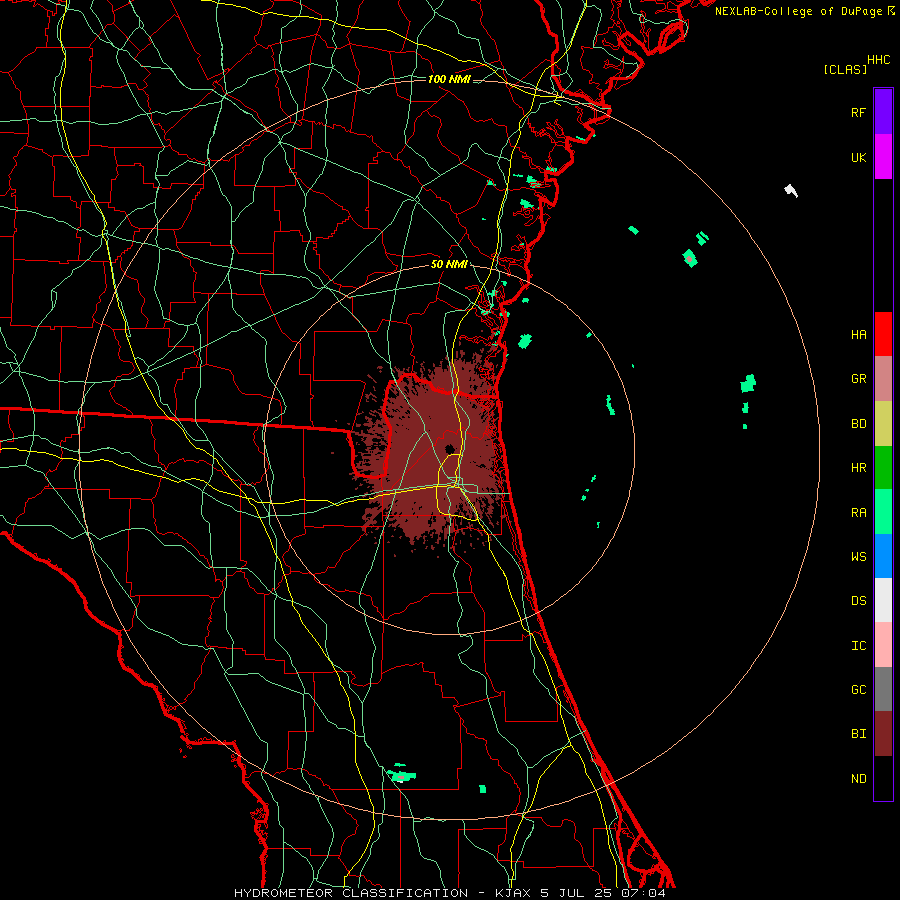Screen dimensions: 900x900
Task: Click the ND black legend swatch
Action: pyautogui.click(x=883, y=778)
